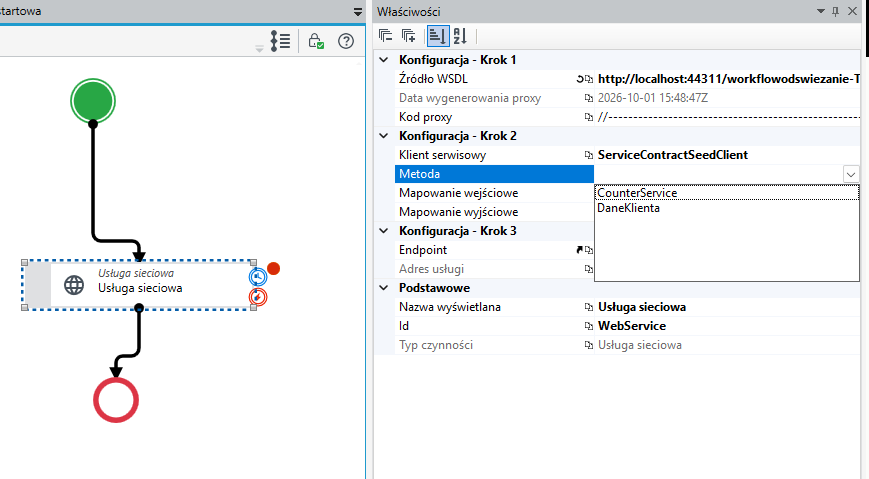Click the property marker icon for Adres usługi

pyautogui.click(x=589, y=269)
